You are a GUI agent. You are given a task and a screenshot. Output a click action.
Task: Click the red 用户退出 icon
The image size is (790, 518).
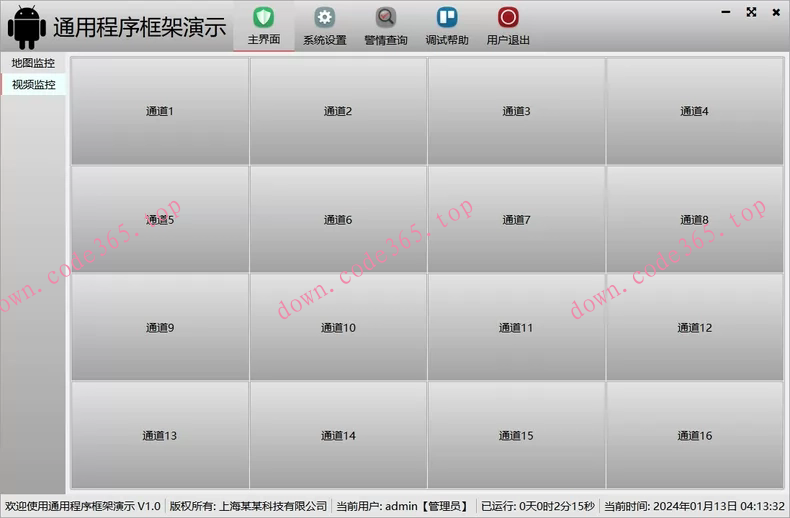tap(508, 18)
